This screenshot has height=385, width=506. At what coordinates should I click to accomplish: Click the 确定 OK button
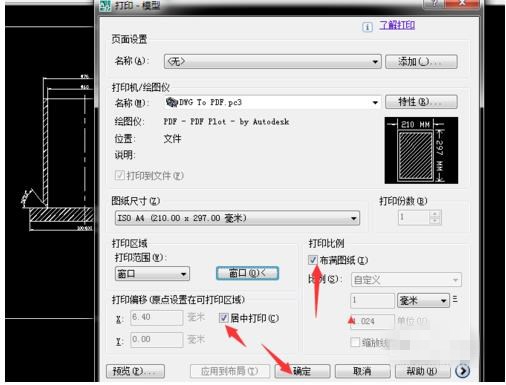(x=302, y=371)
